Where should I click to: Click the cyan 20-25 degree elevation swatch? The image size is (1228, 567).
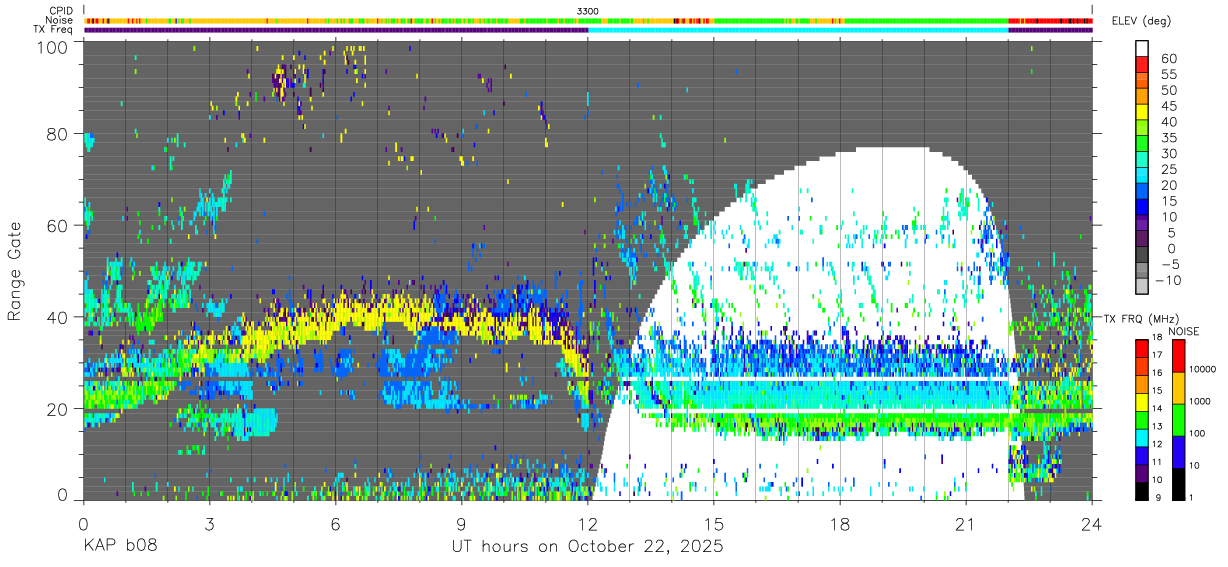tap(1142, 176)
